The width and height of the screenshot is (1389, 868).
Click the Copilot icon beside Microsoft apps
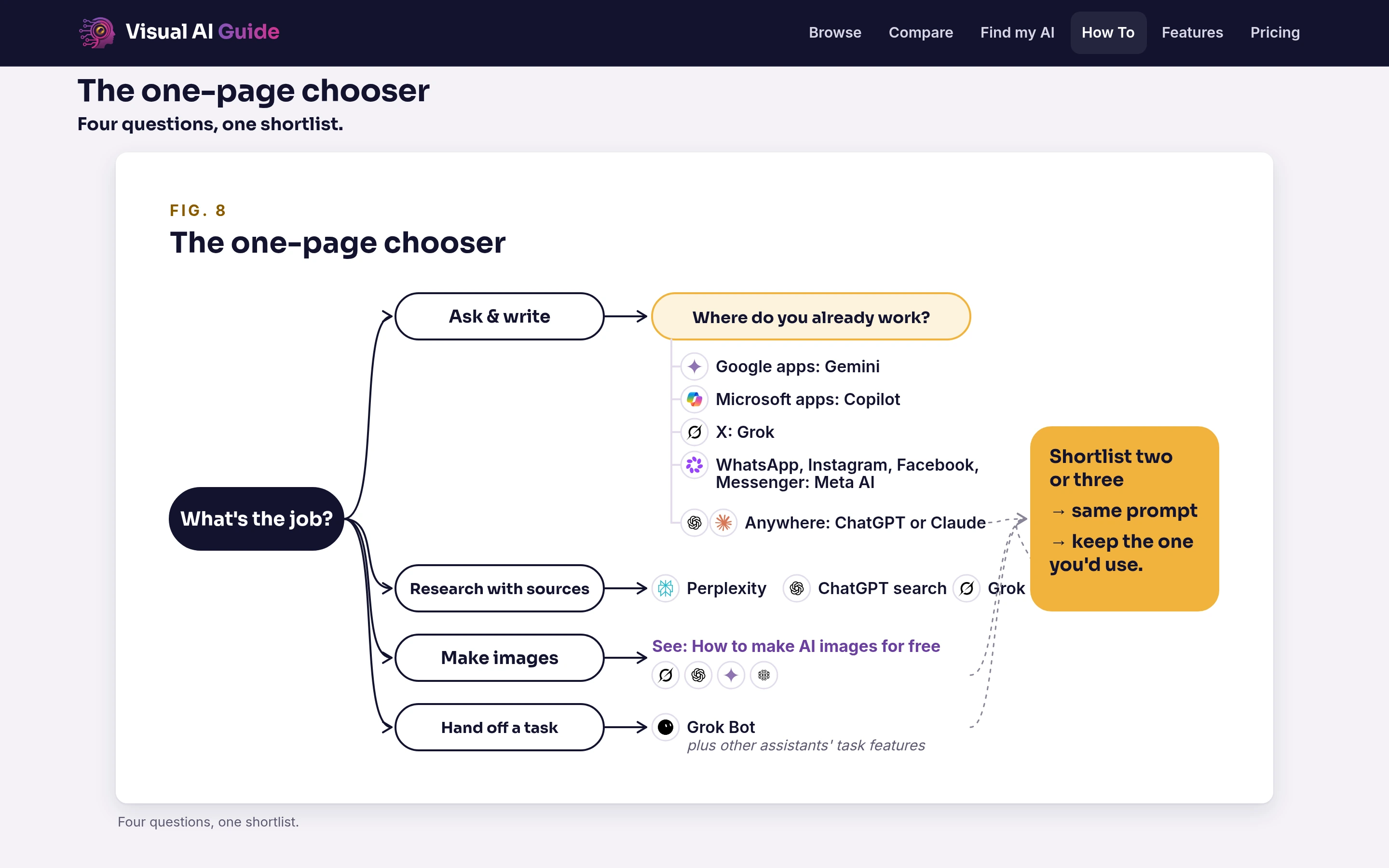tap(694, 399)
